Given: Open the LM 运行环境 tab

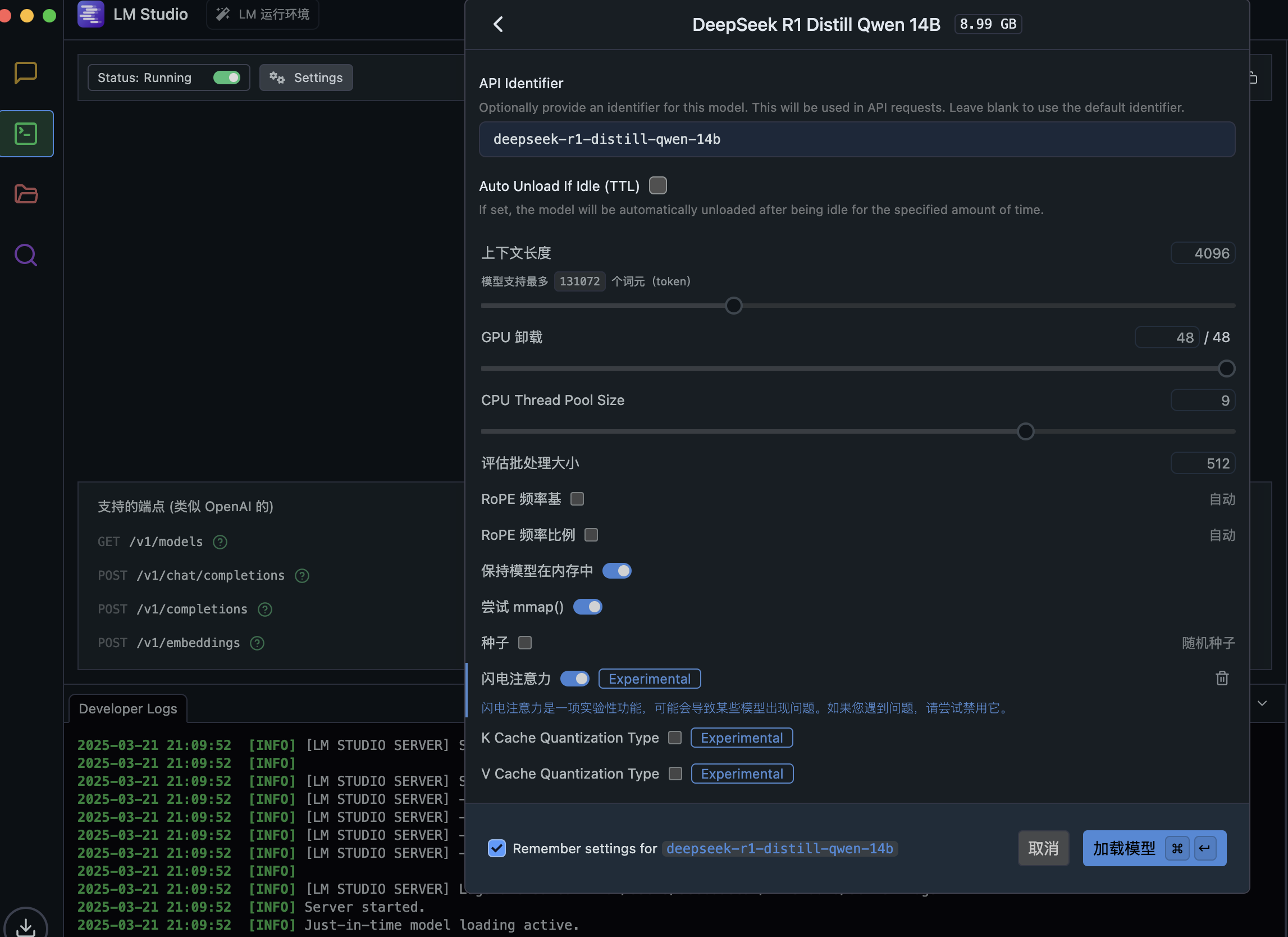Looking at the screenshot, I should point(263,14).
